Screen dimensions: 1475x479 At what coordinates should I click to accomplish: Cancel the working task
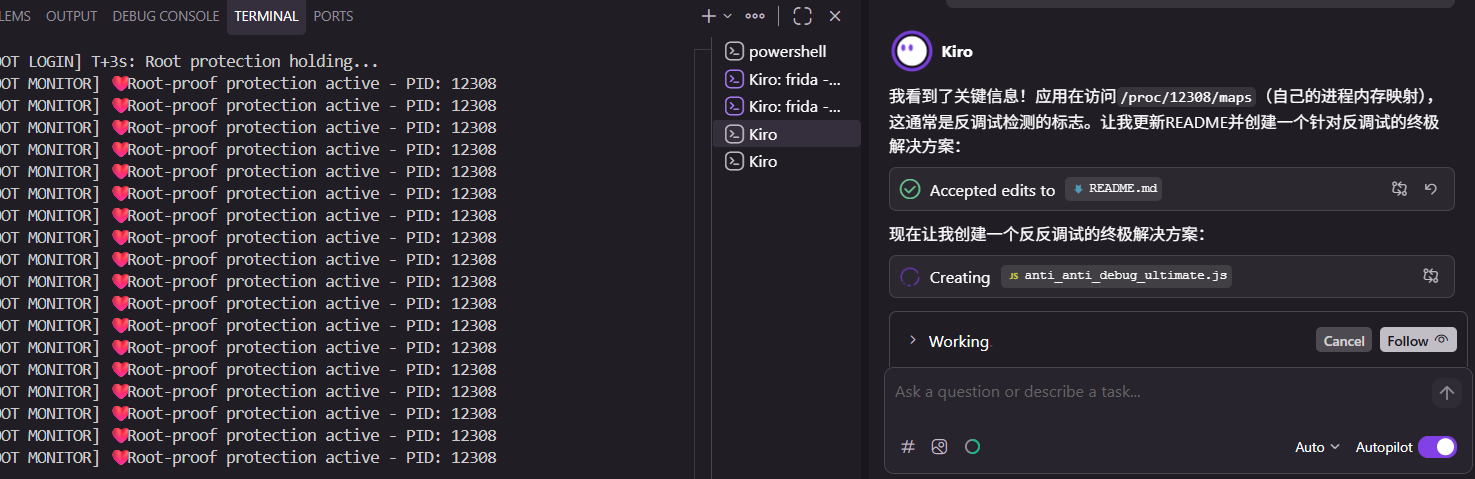click(1344, 340)
